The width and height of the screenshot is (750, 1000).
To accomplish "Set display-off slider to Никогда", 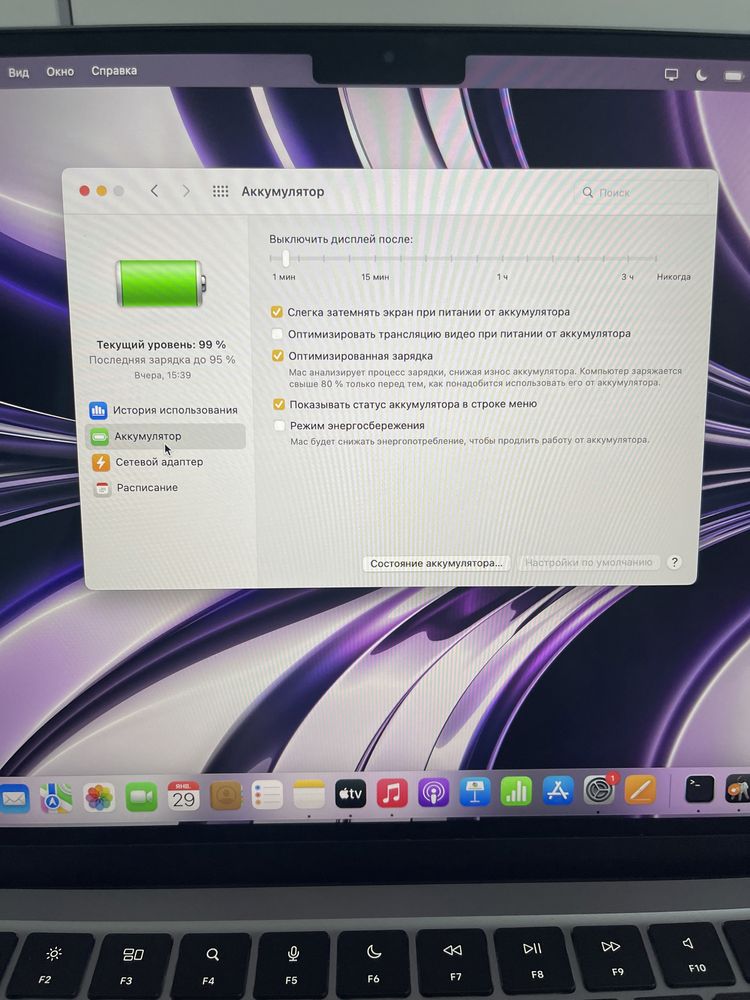I will pyautogui.click(x=655, y=259).
